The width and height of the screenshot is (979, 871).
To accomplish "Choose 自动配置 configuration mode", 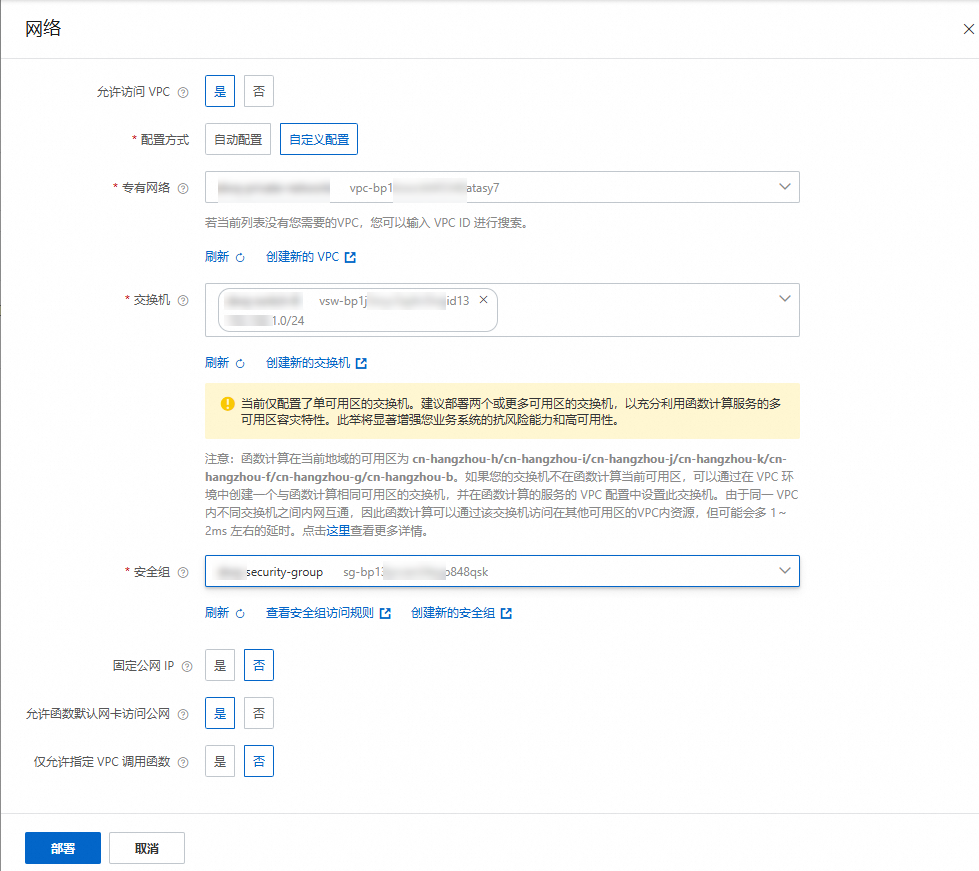I will 238,139.
